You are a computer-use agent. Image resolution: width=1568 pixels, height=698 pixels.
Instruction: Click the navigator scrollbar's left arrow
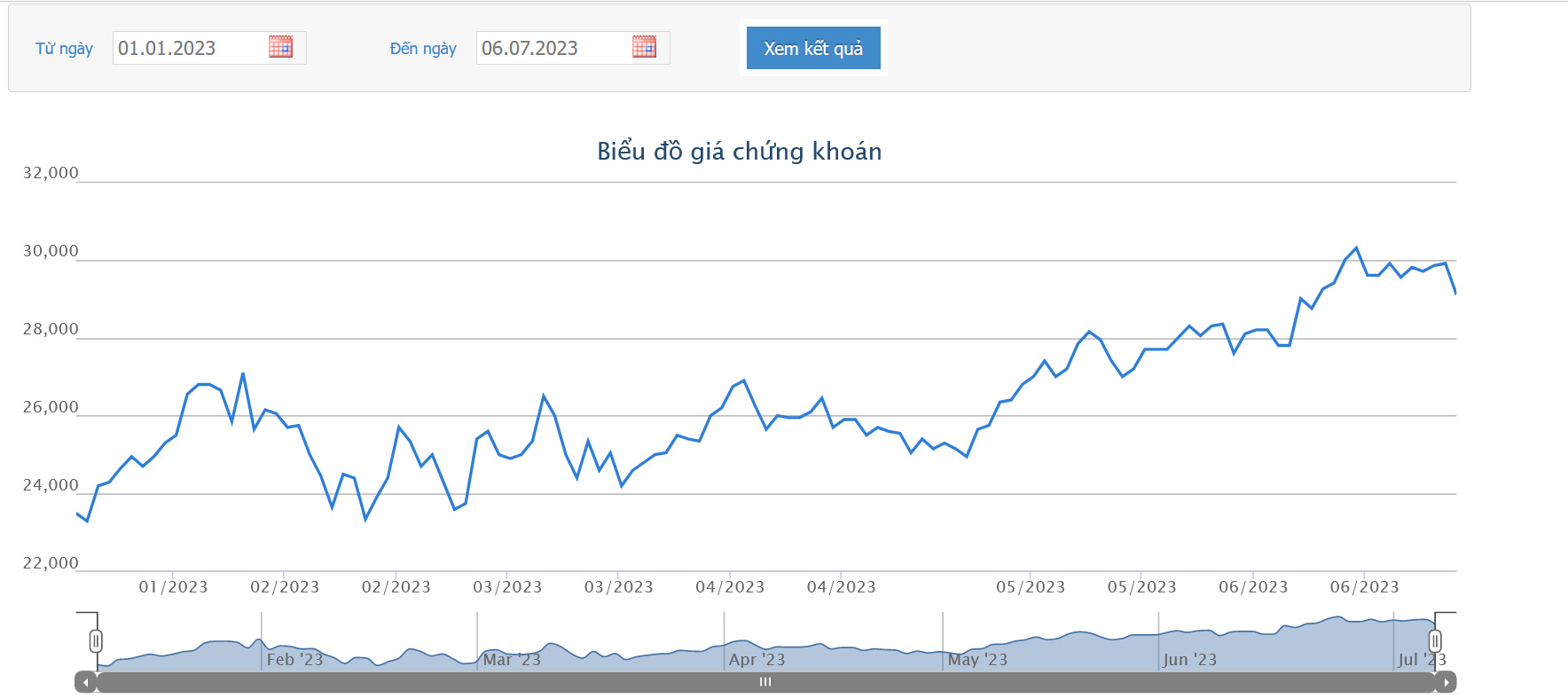click(85, 682)
